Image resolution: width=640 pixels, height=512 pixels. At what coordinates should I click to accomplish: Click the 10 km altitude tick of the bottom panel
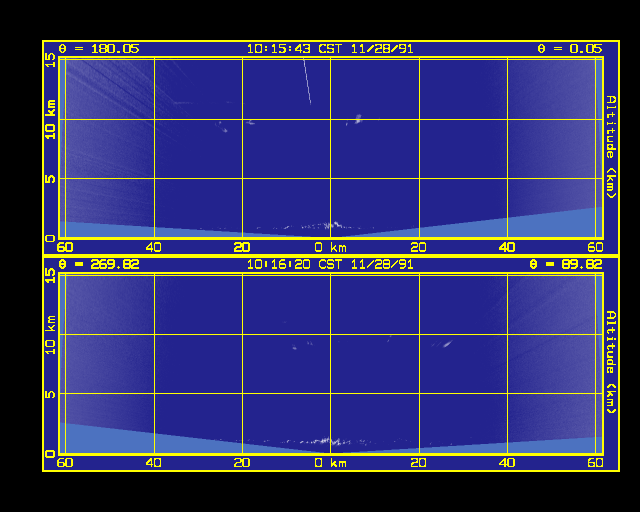(x=50, y=334)
